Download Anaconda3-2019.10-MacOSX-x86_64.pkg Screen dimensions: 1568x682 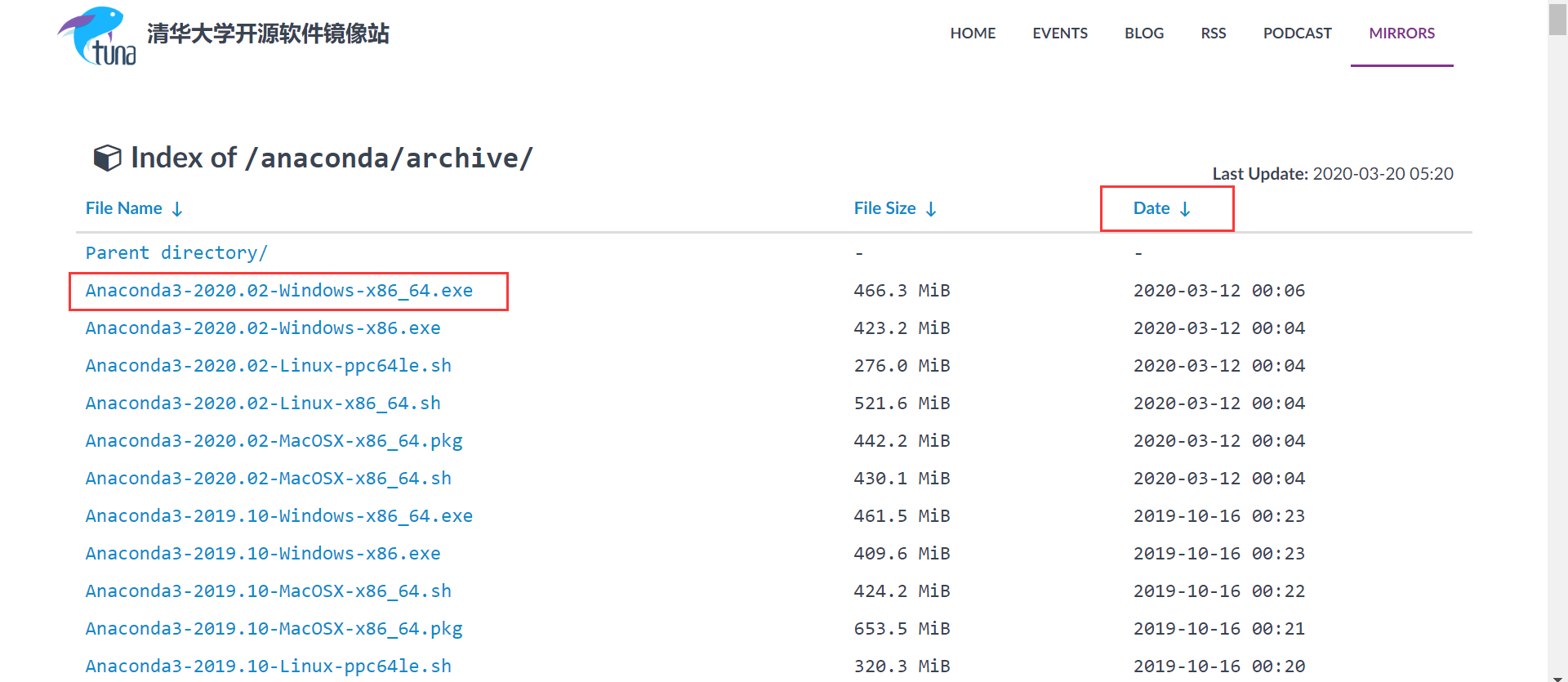(x=274, y=629)
